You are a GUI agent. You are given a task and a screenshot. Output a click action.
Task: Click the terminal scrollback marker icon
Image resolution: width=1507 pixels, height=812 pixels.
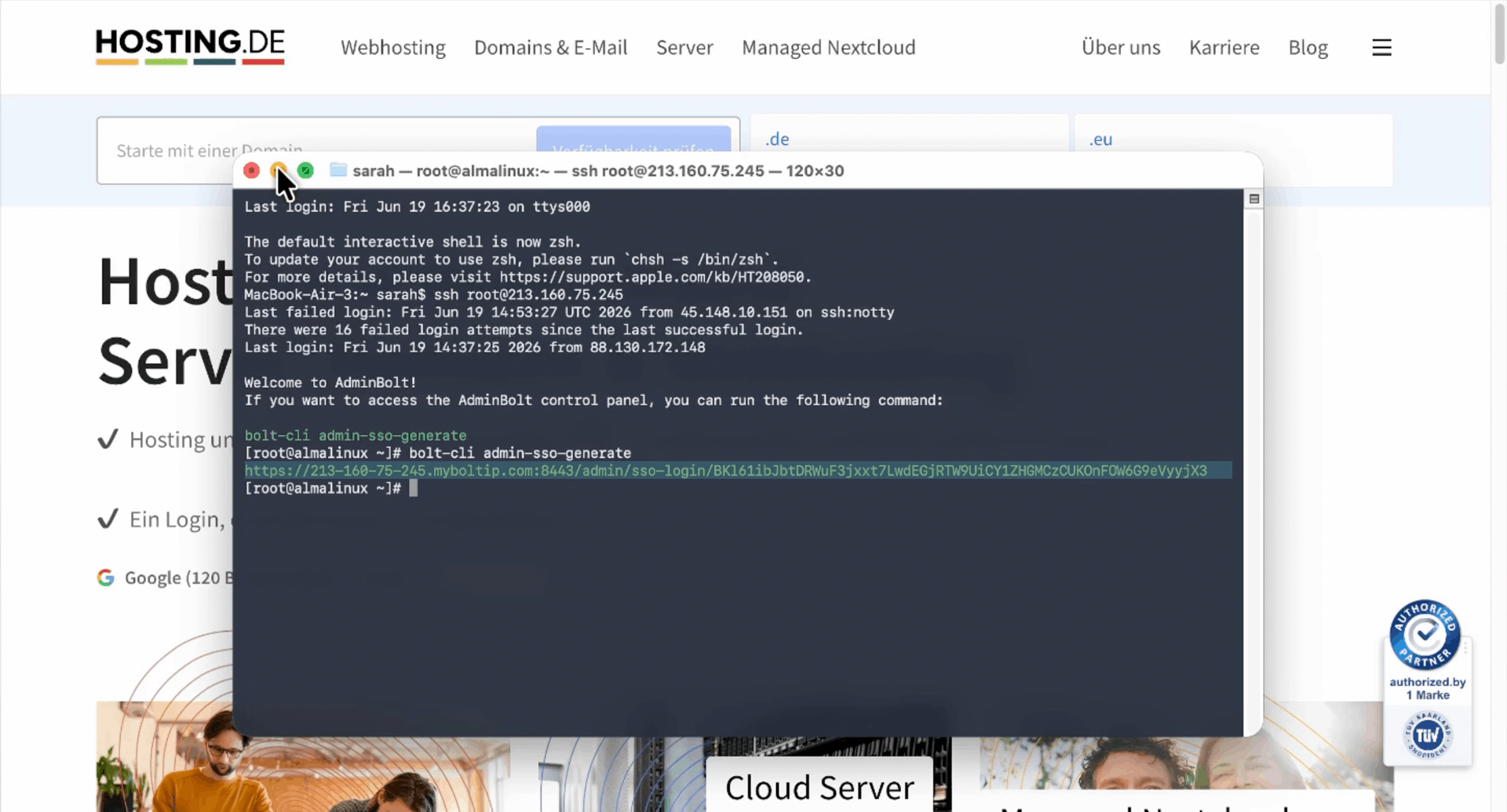pyautogui.click(x=1253, y=199)
